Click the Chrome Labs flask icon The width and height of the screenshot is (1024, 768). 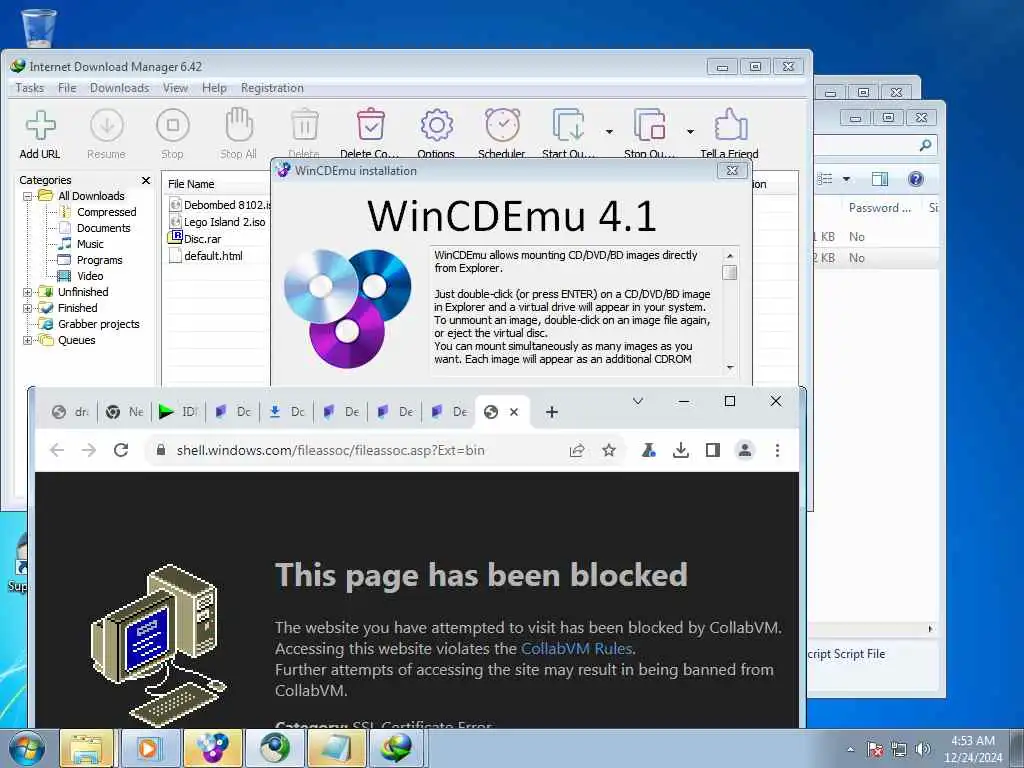pyautogui.click(x=648, y=450)
